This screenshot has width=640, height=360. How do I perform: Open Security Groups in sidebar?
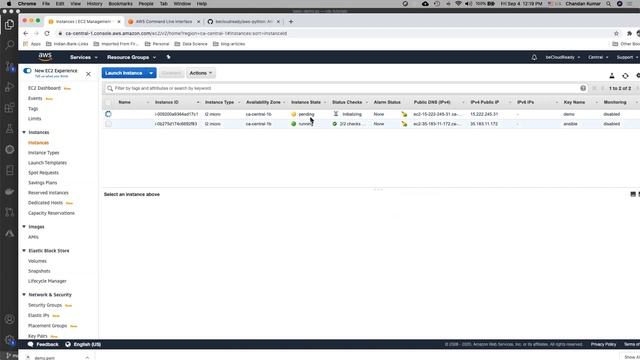[x=45, y=305]
